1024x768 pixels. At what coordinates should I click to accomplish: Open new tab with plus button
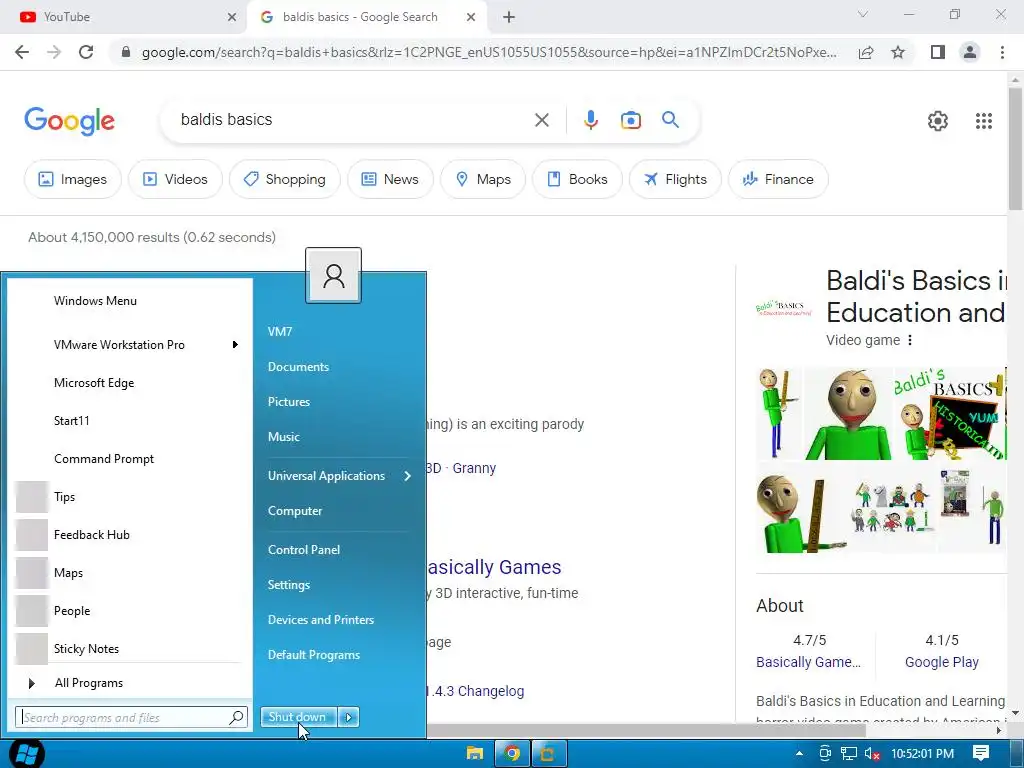pyautogui.click(x=509, y=17)
